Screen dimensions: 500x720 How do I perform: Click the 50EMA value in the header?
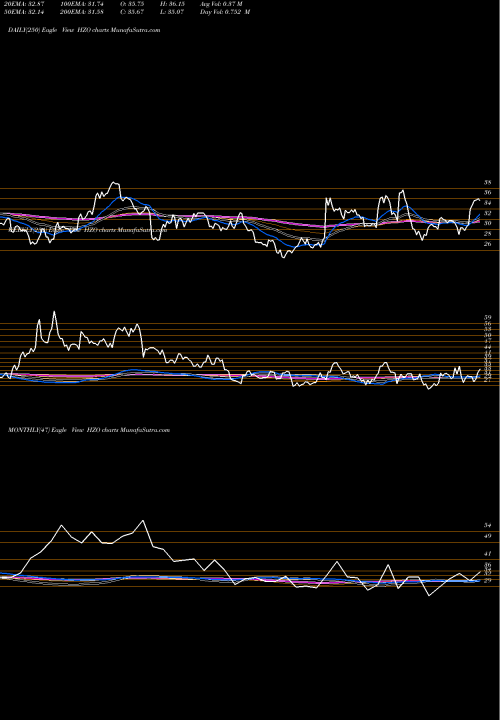pos(24,12)
